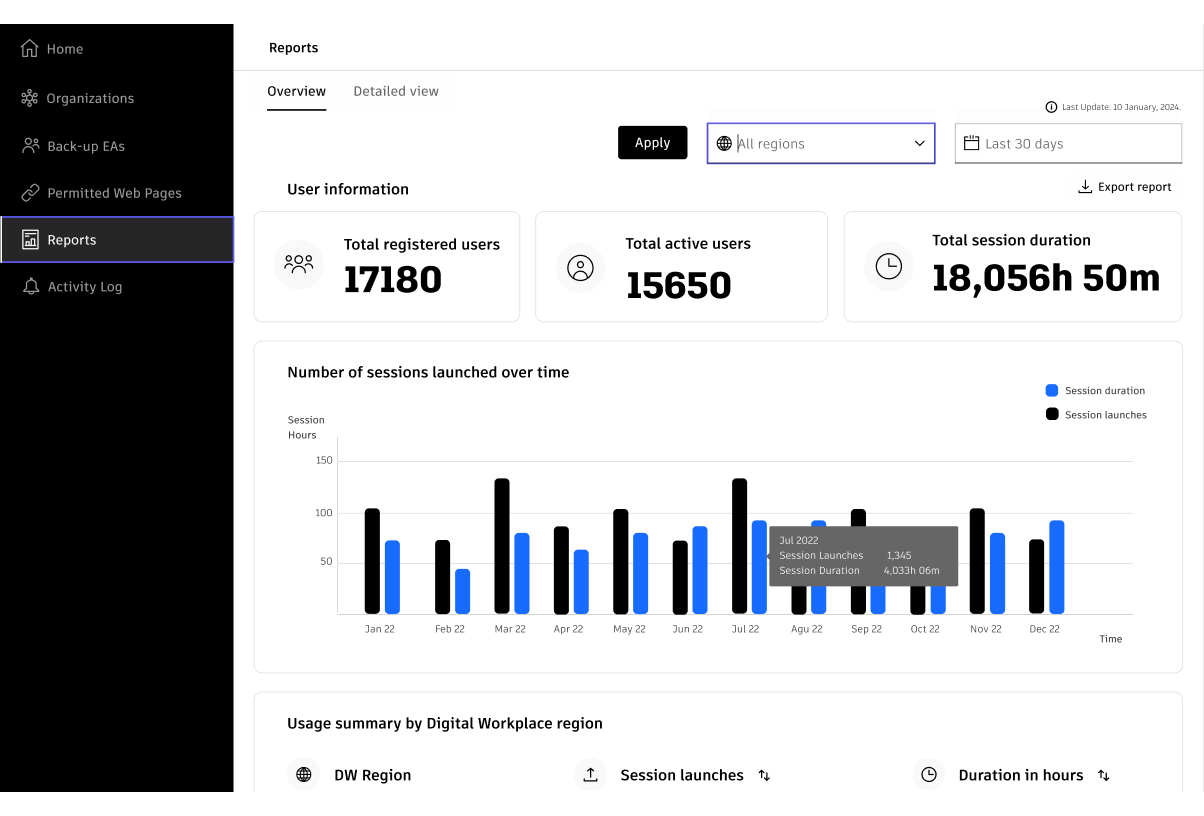This screenshot has height=816, width=1204.
Task: Expand the All regions dropdown chevron
Action: coord(920,144)
